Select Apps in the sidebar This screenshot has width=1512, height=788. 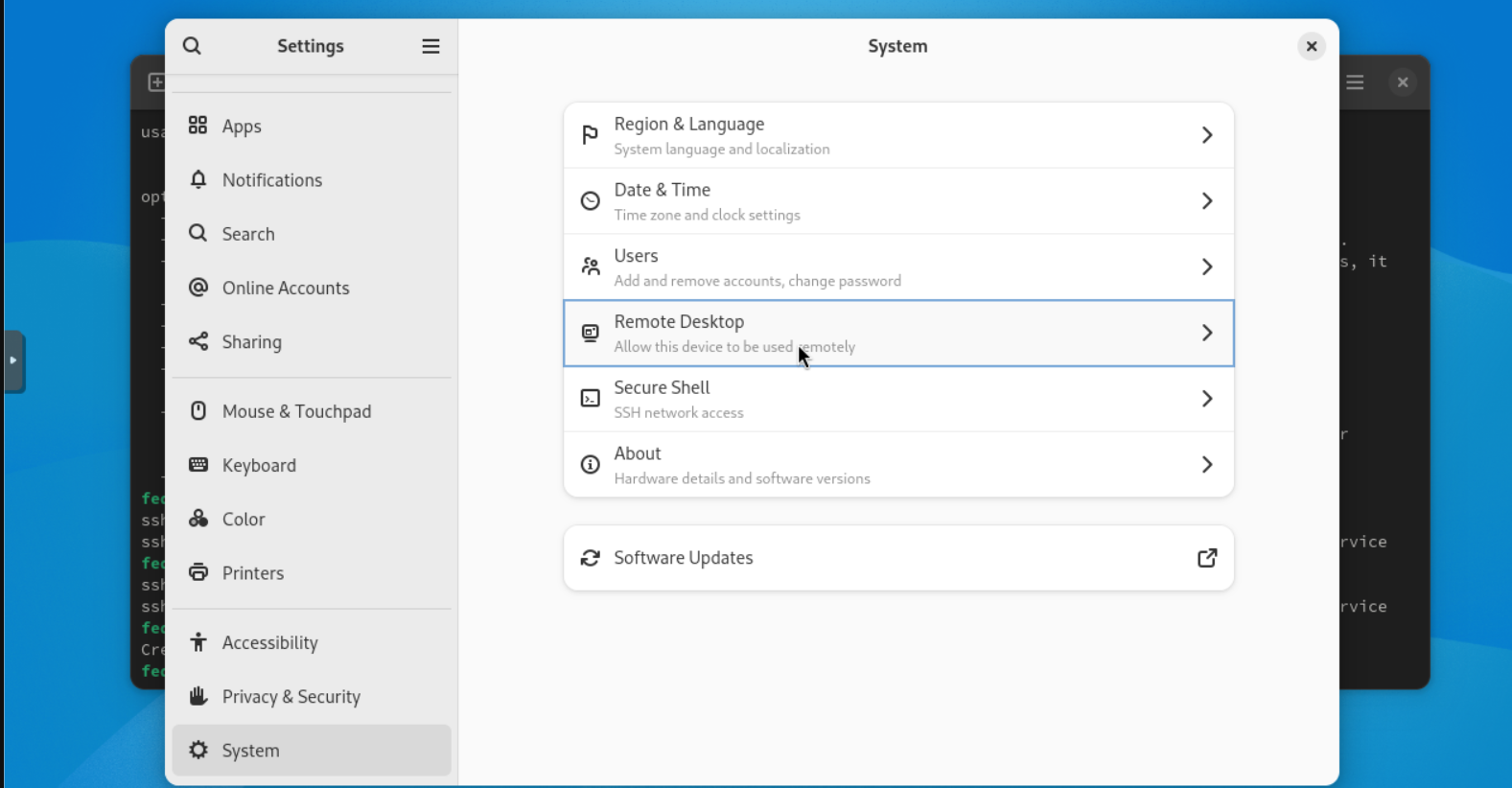(312, 126)
